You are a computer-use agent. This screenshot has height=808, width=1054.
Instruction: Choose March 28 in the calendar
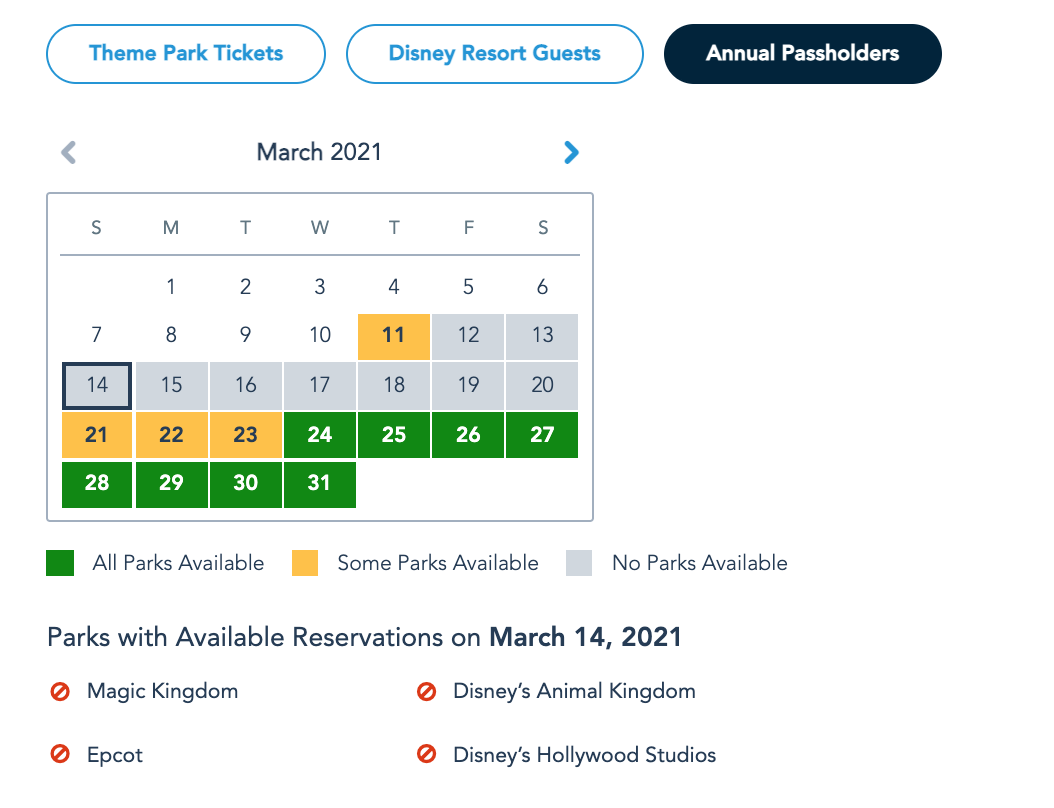click(x=97, y=484)
